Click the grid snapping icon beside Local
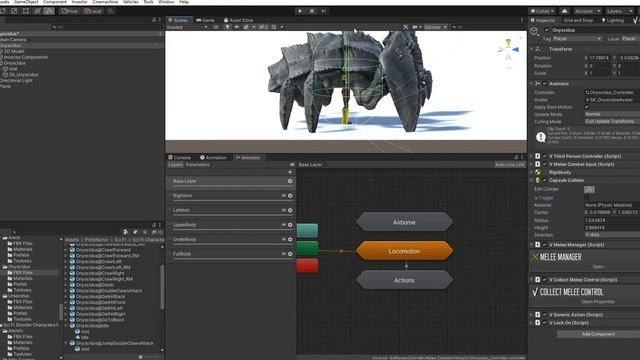Screen dimensions: 640x360 [x=111, y=11]
